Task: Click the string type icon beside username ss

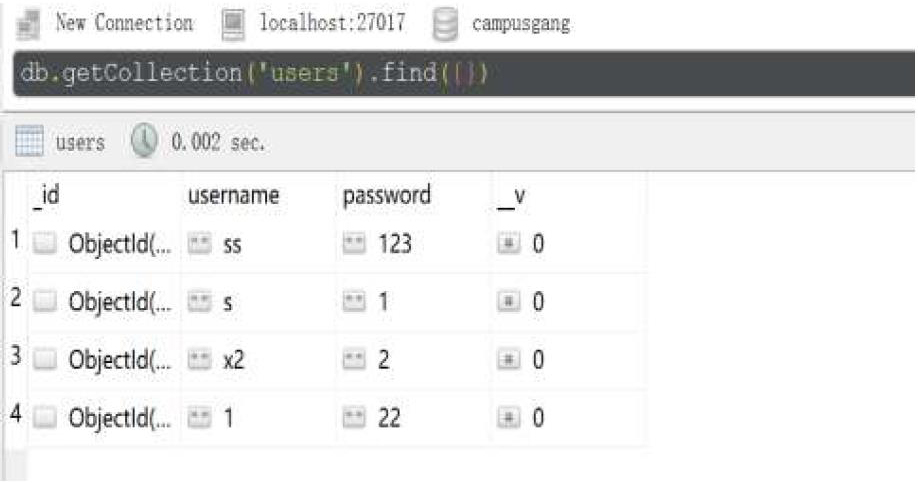Action: 199,244
